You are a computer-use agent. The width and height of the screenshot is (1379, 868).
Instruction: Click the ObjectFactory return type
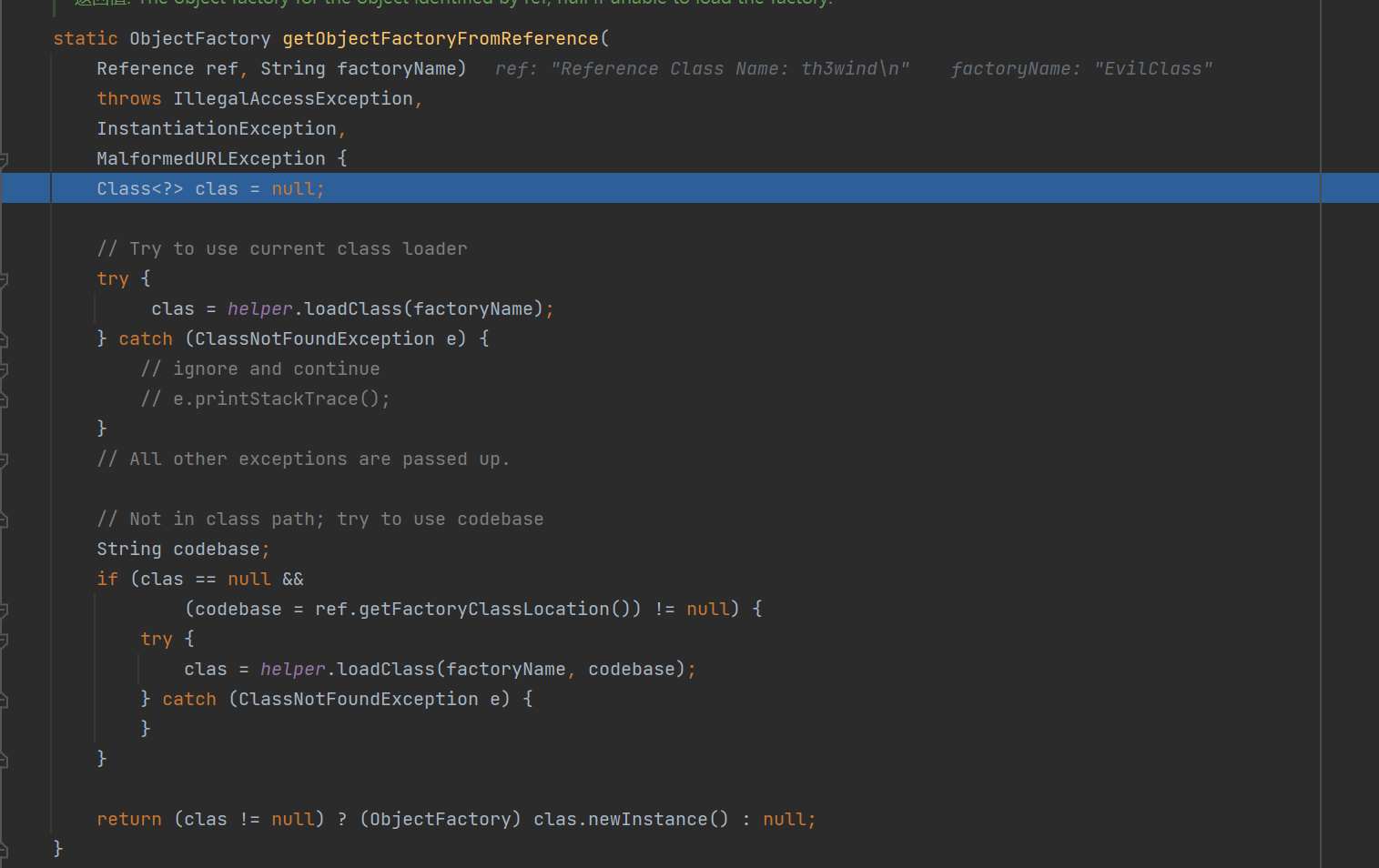200,38
